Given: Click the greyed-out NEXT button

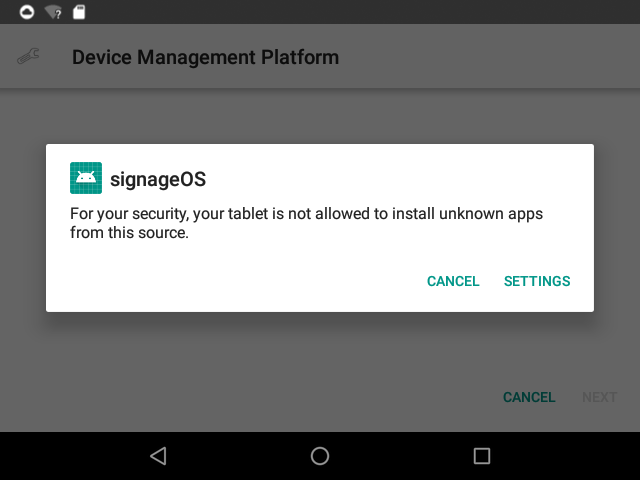Looking at the screenshot, I should [x=599, y=397].
